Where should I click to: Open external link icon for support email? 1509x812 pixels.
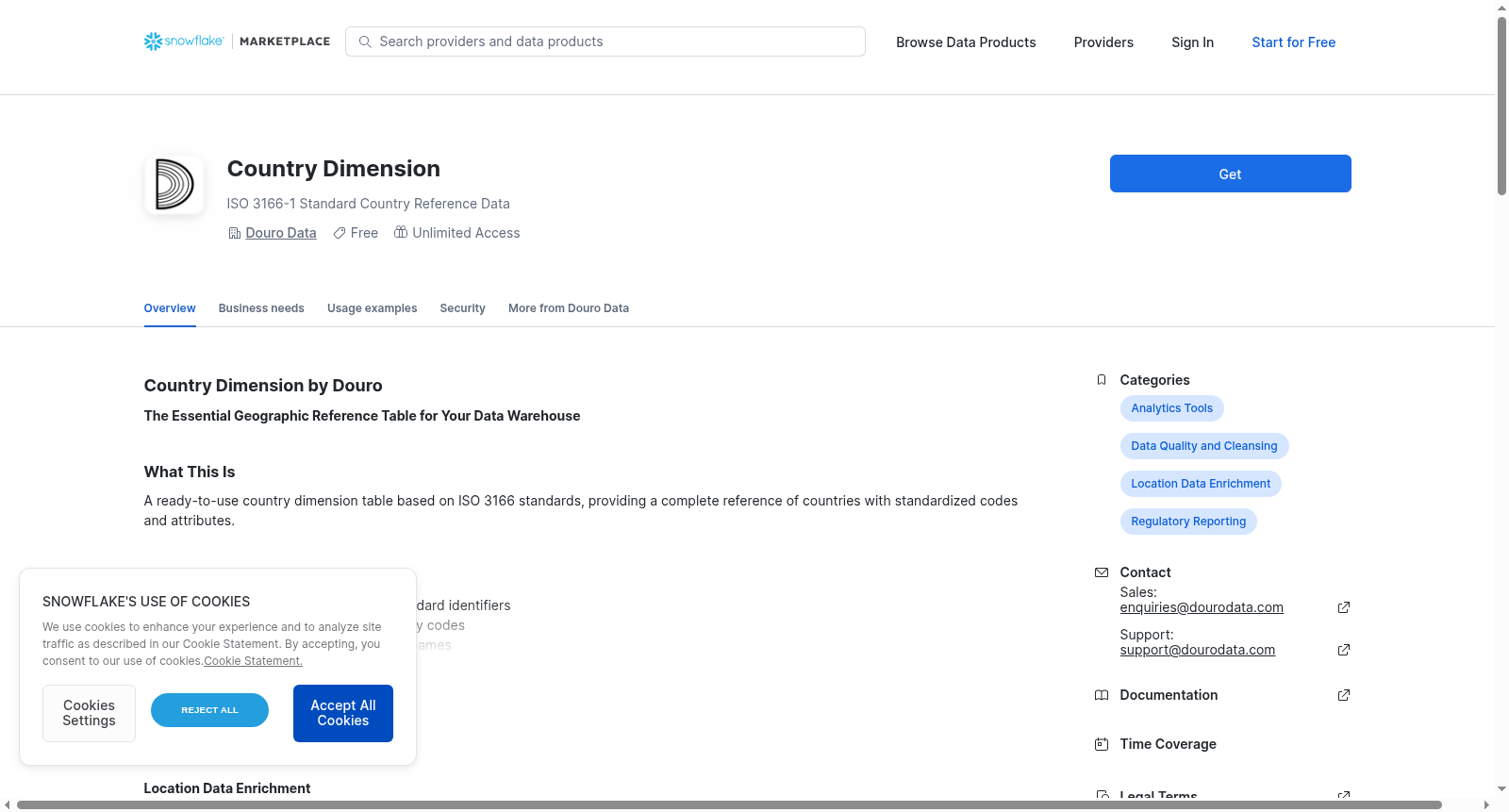(x=1344, y=650)
